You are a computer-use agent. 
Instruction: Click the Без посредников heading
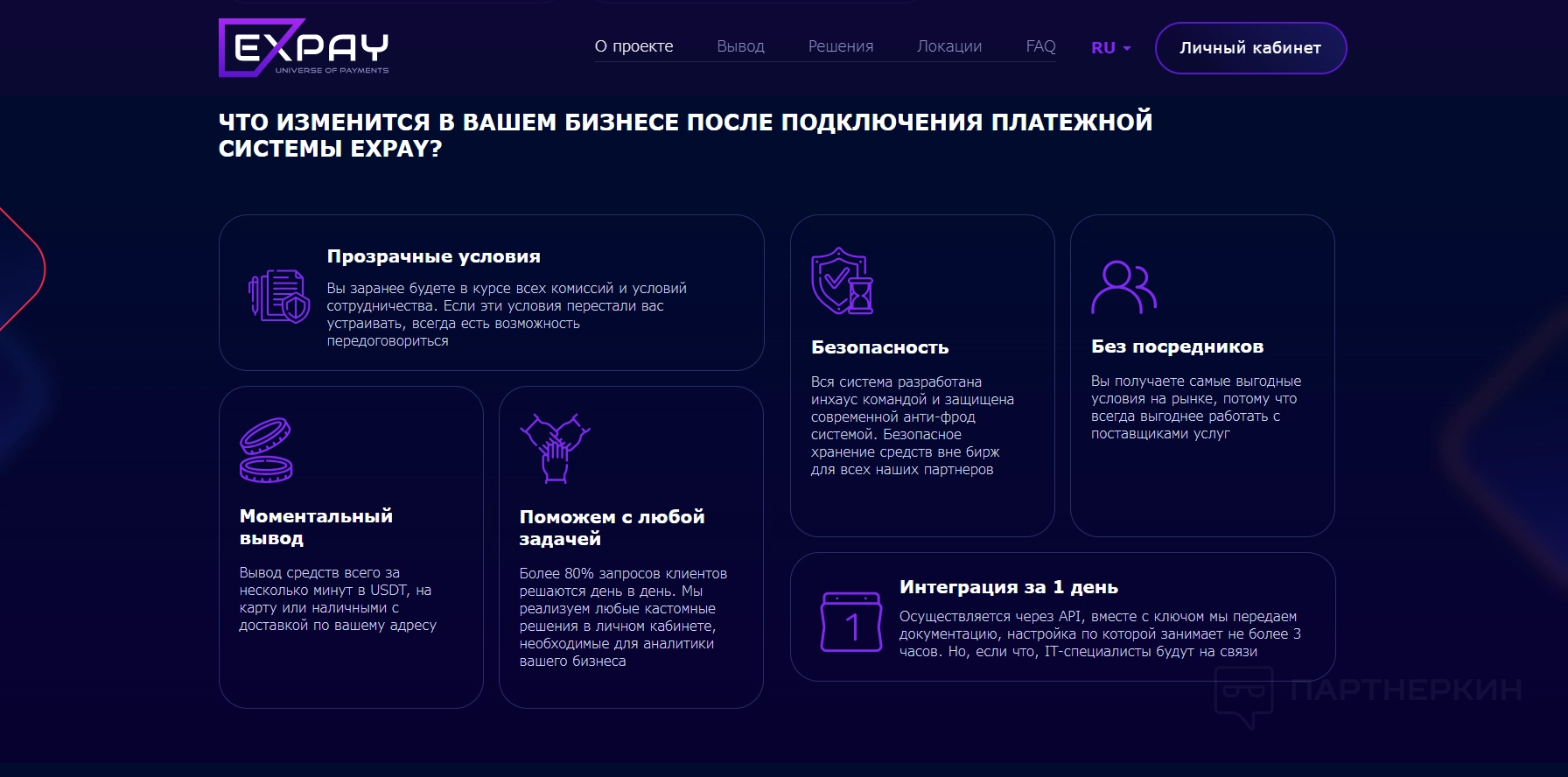1178,346
